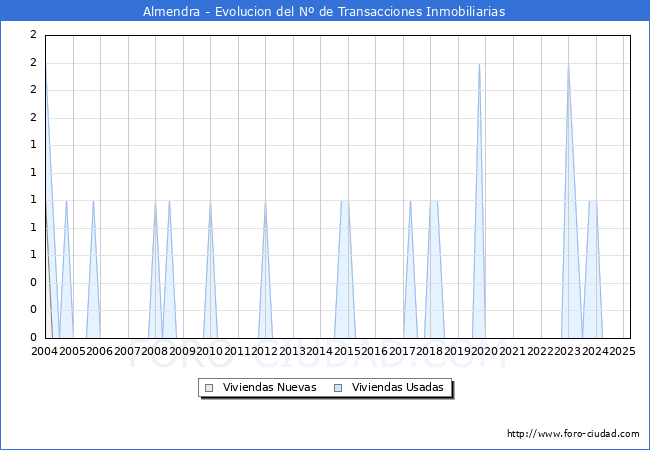
Task: Click the 2017 spike in the chart
Action: tap(410, 203)
